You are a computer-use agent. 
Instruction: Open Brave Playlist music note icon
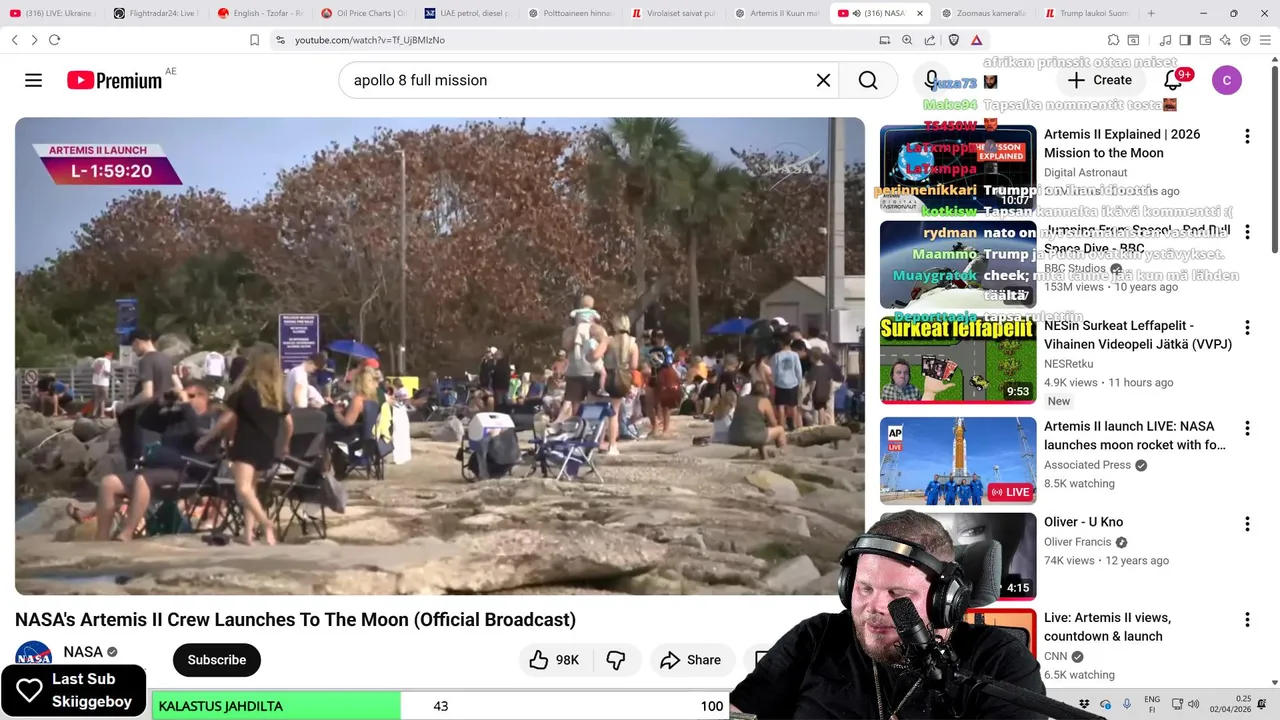1165,40
